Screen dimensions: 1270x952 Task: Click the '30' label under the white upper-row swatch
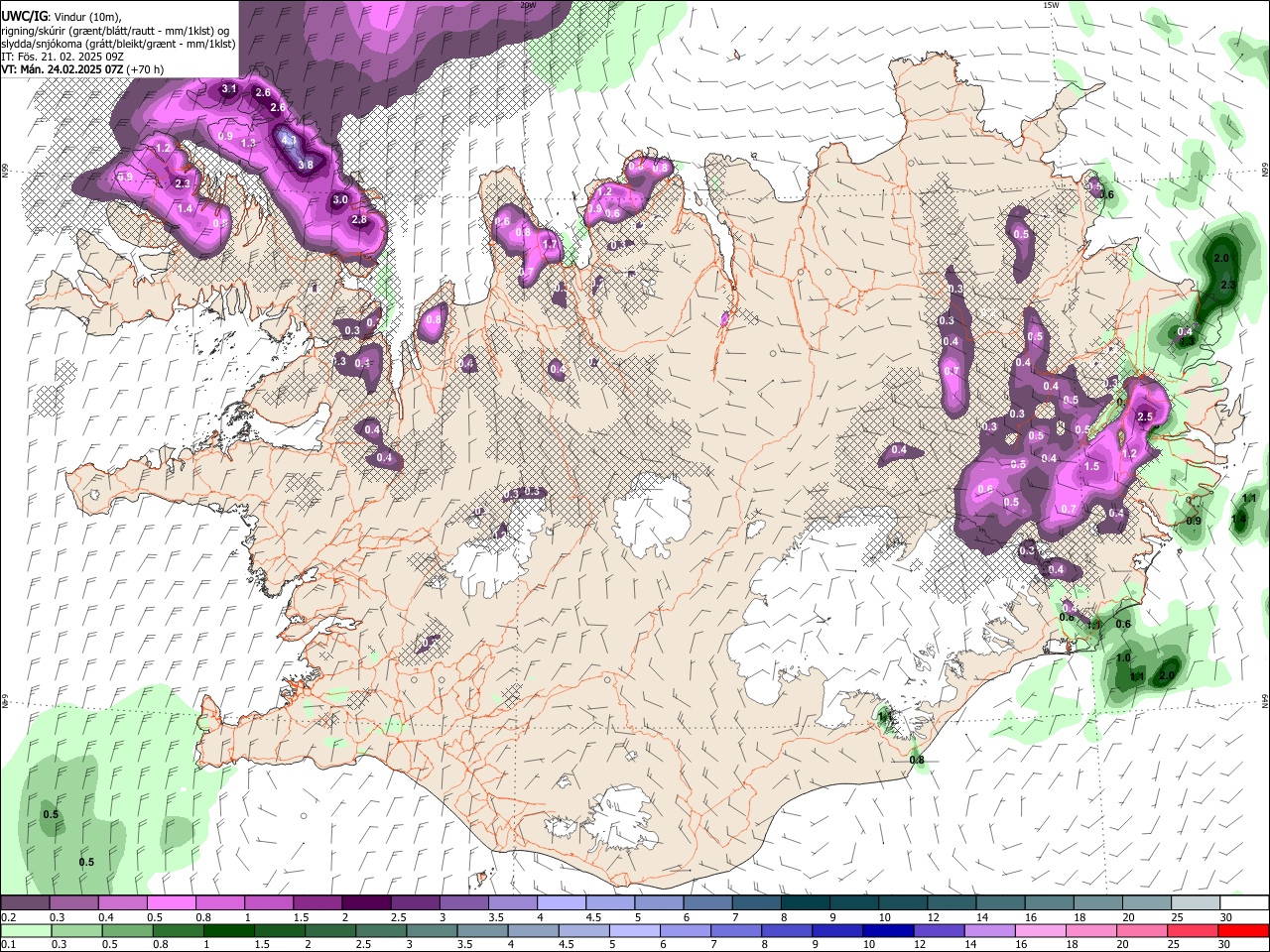[x=1226, y=917]
